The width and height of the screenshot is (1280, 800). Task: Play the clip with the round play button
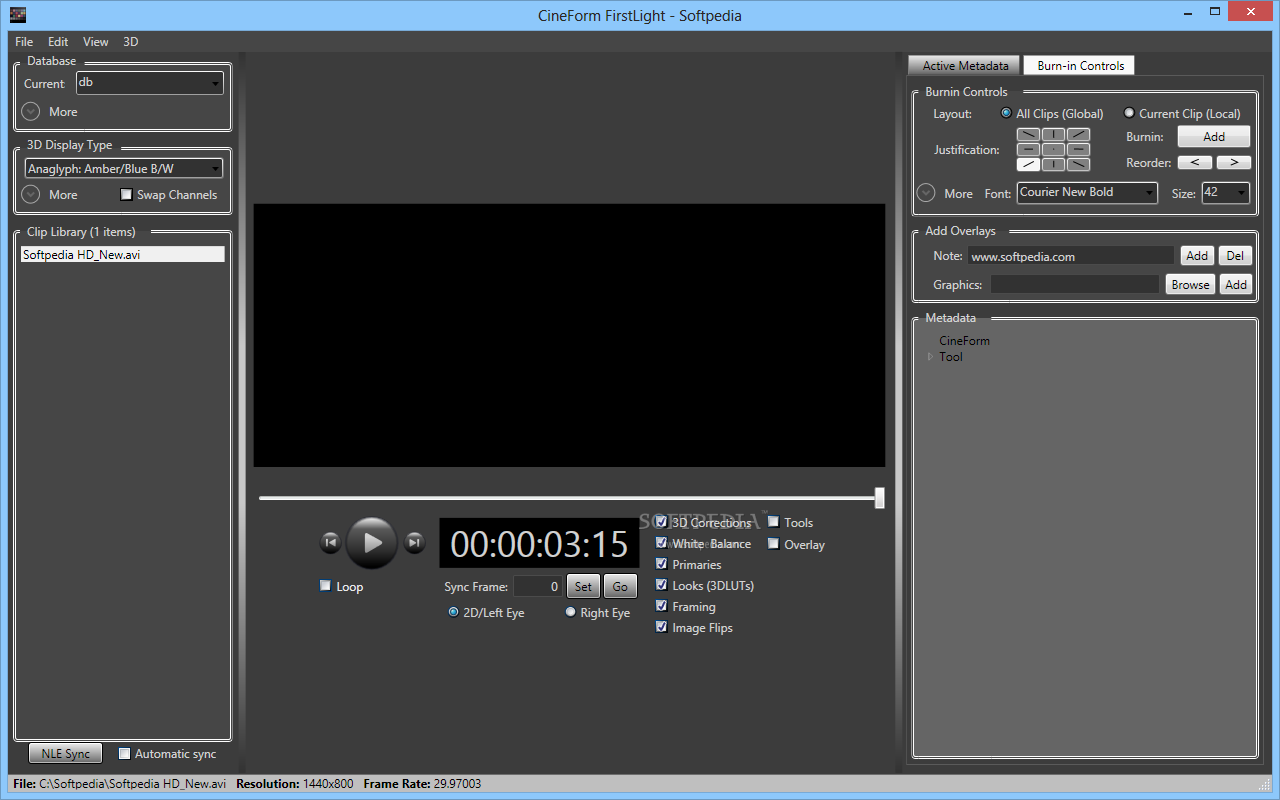[x=372, y=543]
